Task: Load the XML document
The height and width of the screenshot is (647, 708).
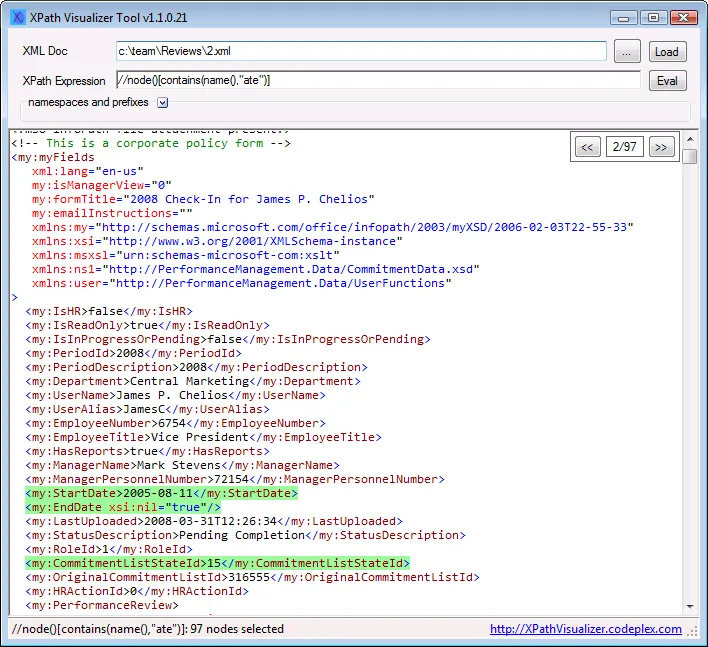Action: [667, 51]
